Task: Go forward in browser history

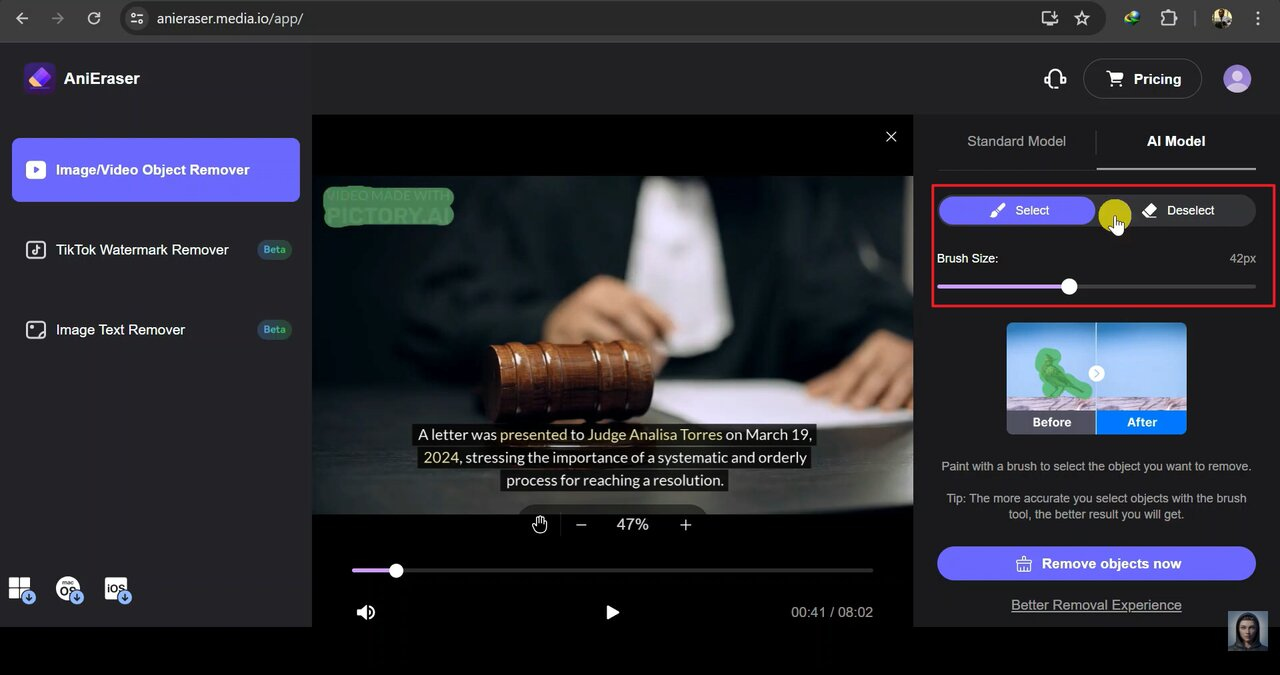Action: coord(58,18)
